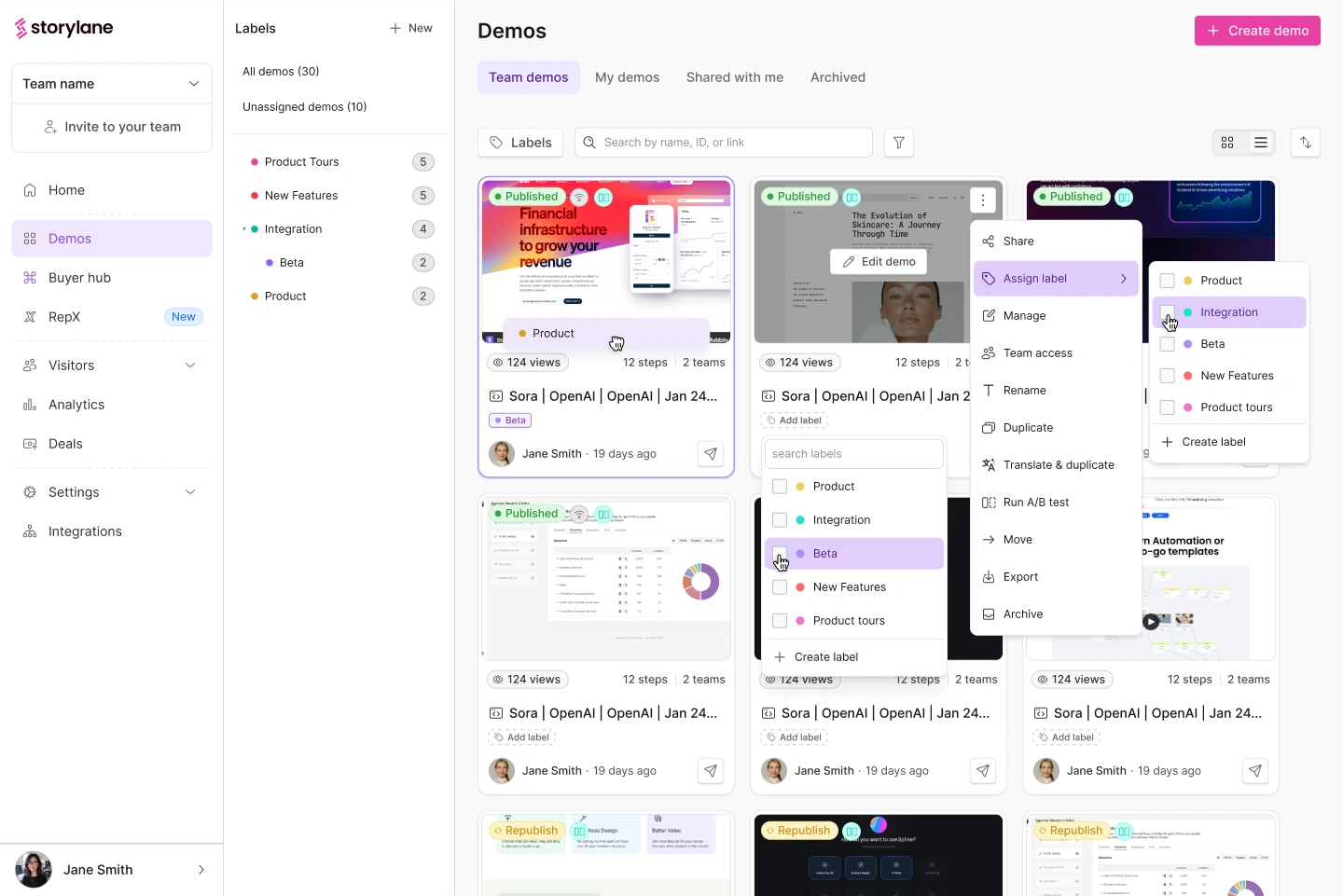This screenshot has height=896, width=1343.
Task: Click the Search by name, ID, or link field
Action: click(724, 143)
